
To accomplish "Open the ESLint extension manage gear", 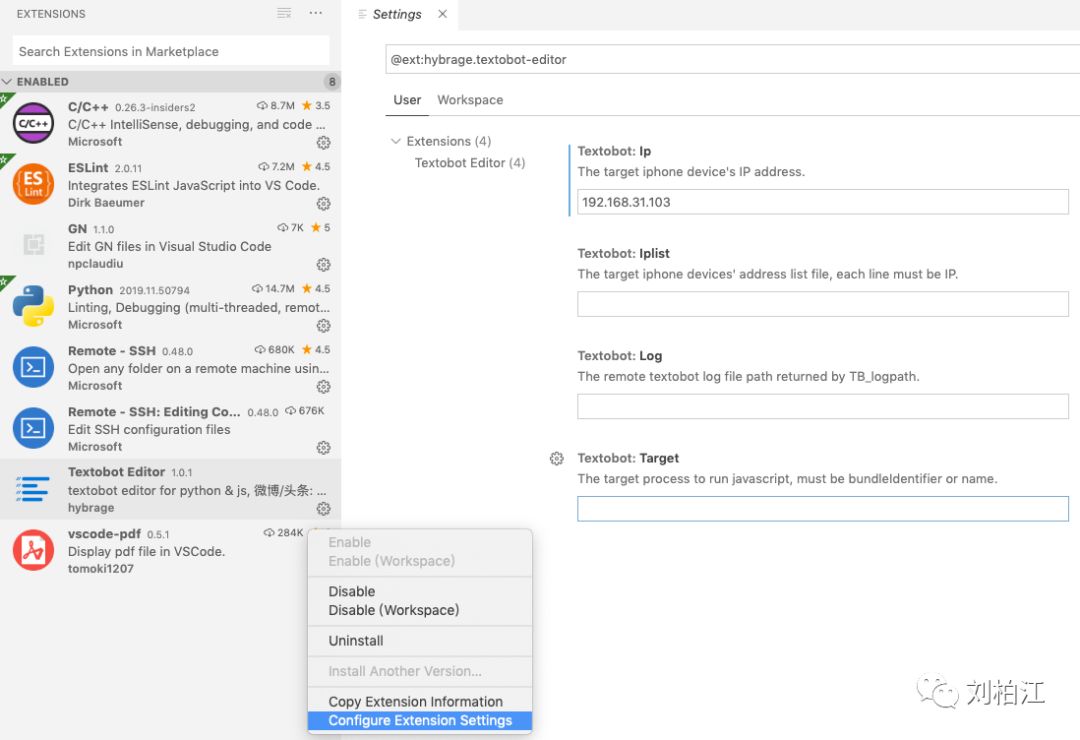I will pyautogui.click(x=323, y=204).
